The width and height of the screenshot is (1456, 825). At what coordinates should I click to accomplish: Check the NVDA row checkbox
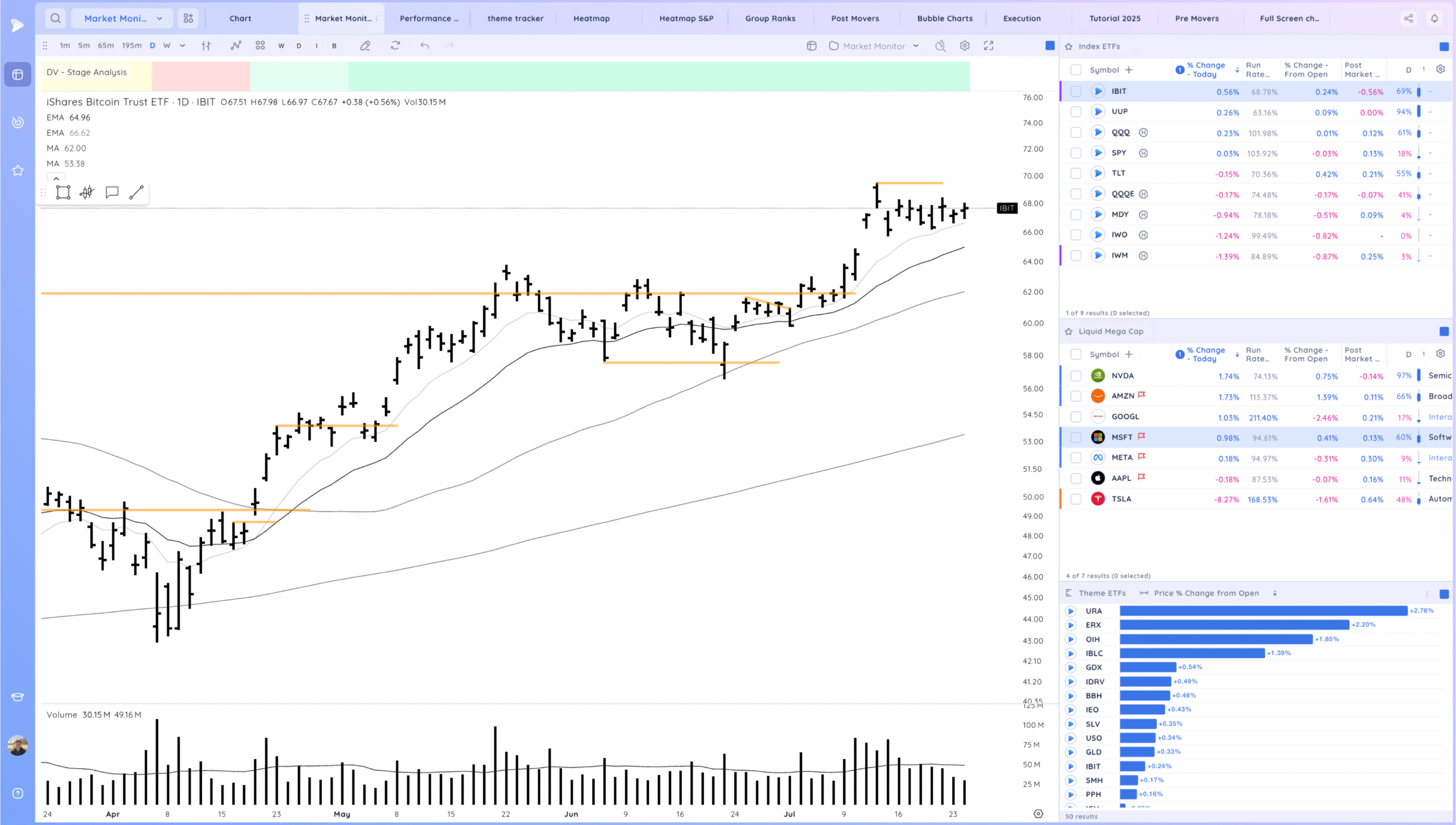pos(1076,376)
